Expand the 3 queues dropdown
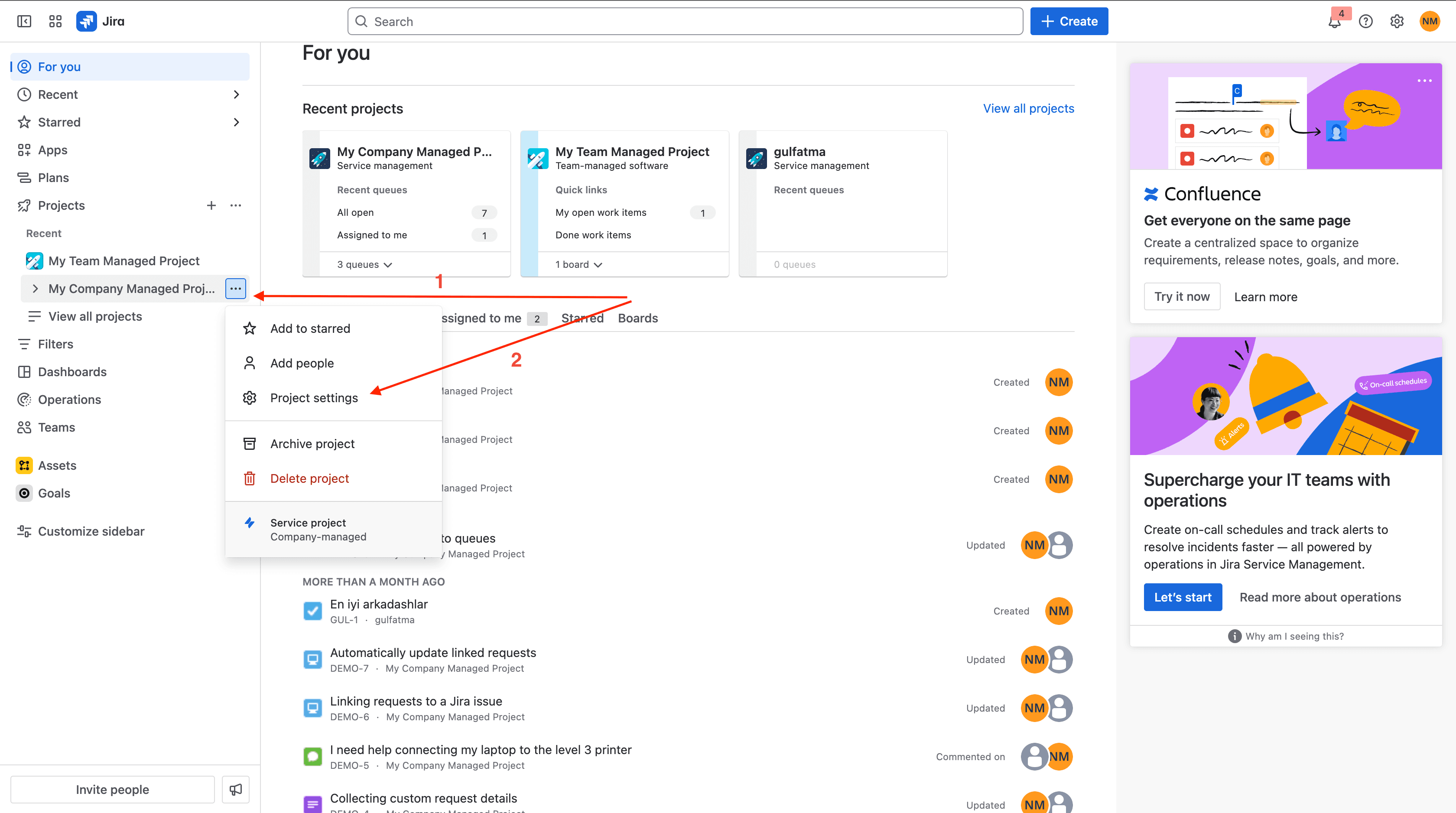The height and width of the screenshot is (813, 1456). [364, 265]
